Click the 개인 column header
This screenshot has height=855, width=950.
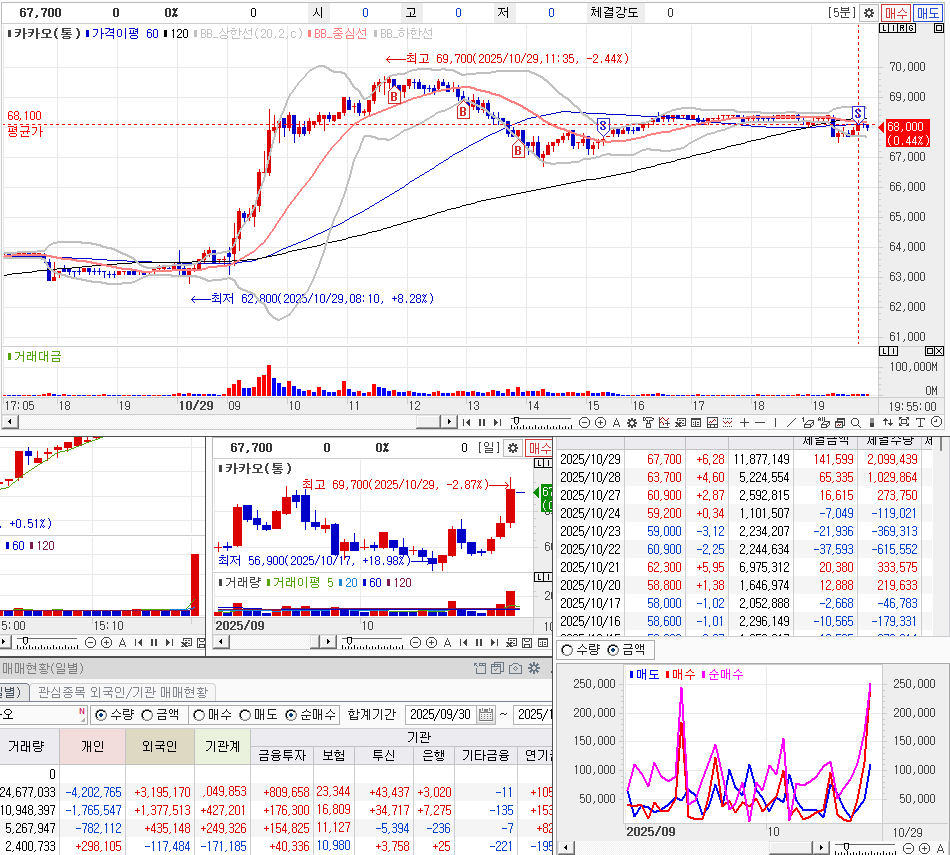tap(93, 747)
